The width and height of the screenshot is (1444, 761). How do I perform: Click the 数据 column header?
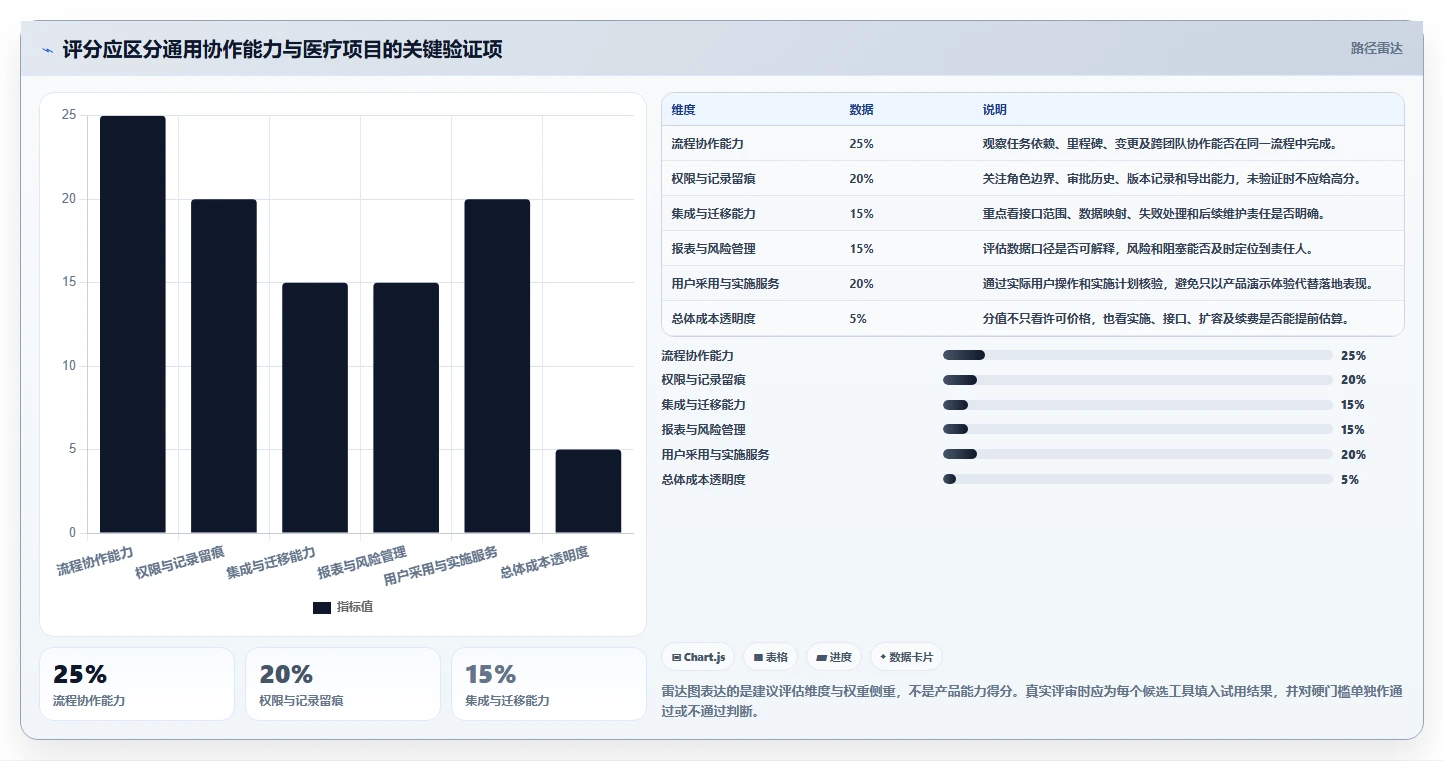861,109
